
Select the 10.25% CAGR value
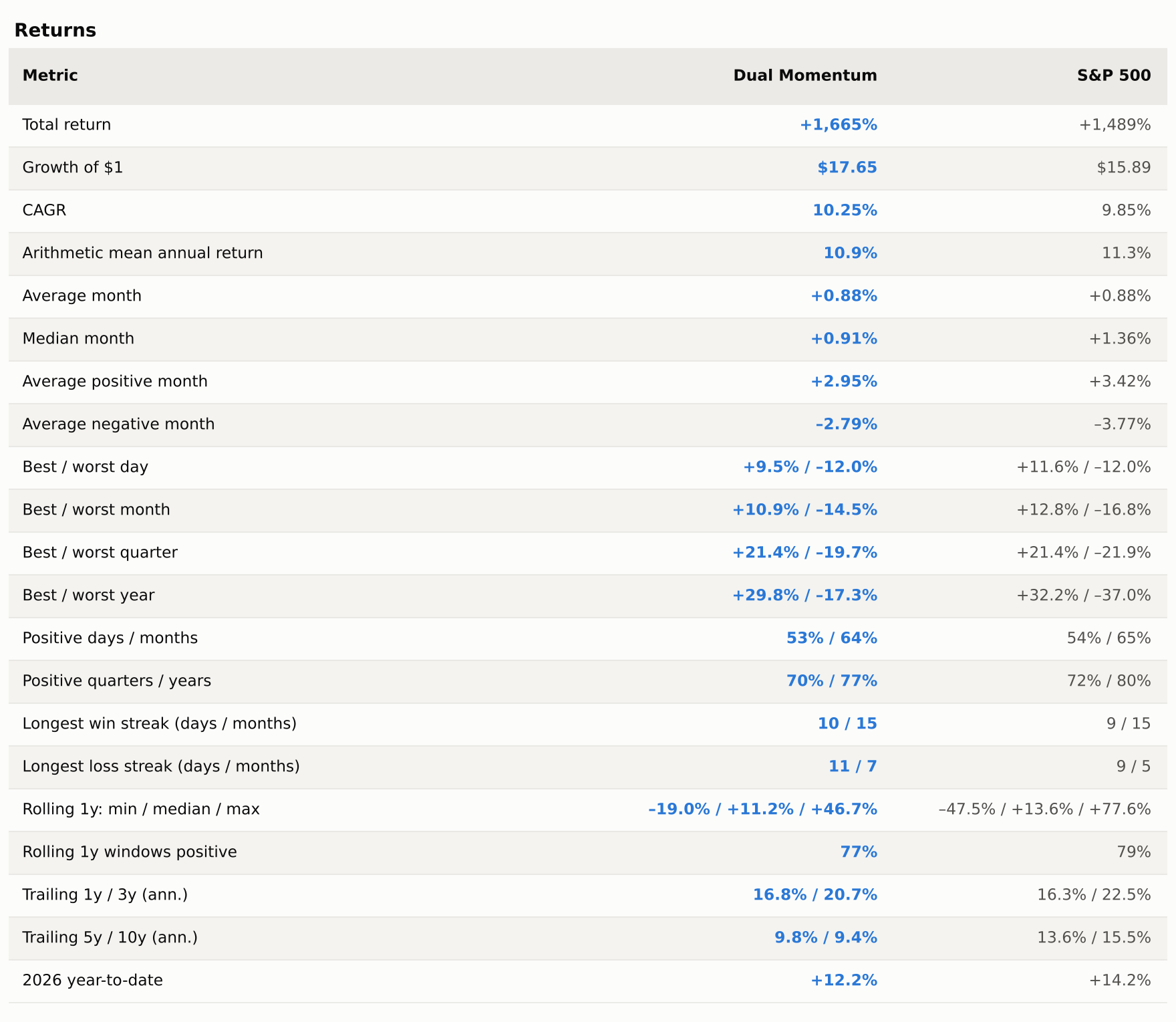[845, 211]
